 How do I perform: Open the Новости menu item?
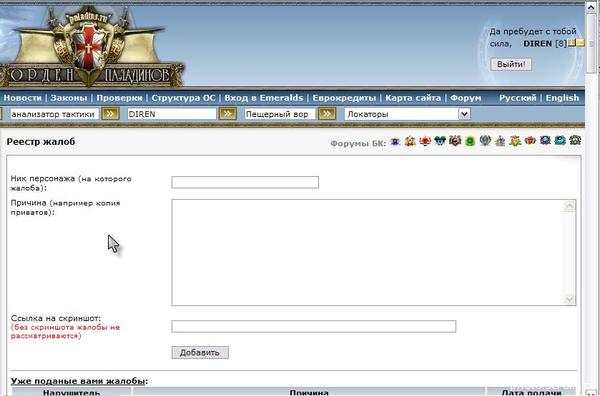[x=23, y=98]
